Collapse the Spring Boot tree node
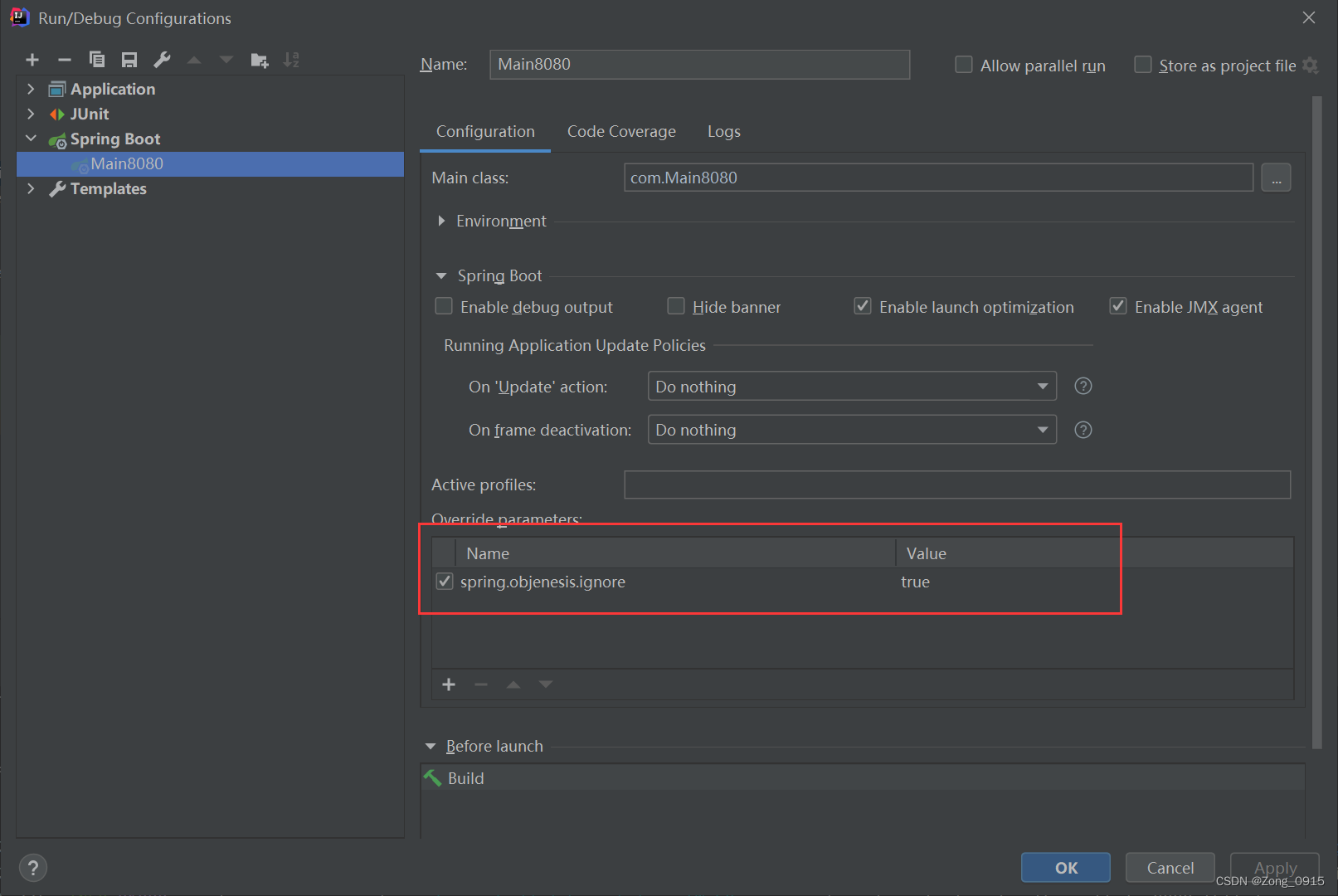The width and height of the screenshot is (1338, 896). pyautogui.click(x=31, y=139)
